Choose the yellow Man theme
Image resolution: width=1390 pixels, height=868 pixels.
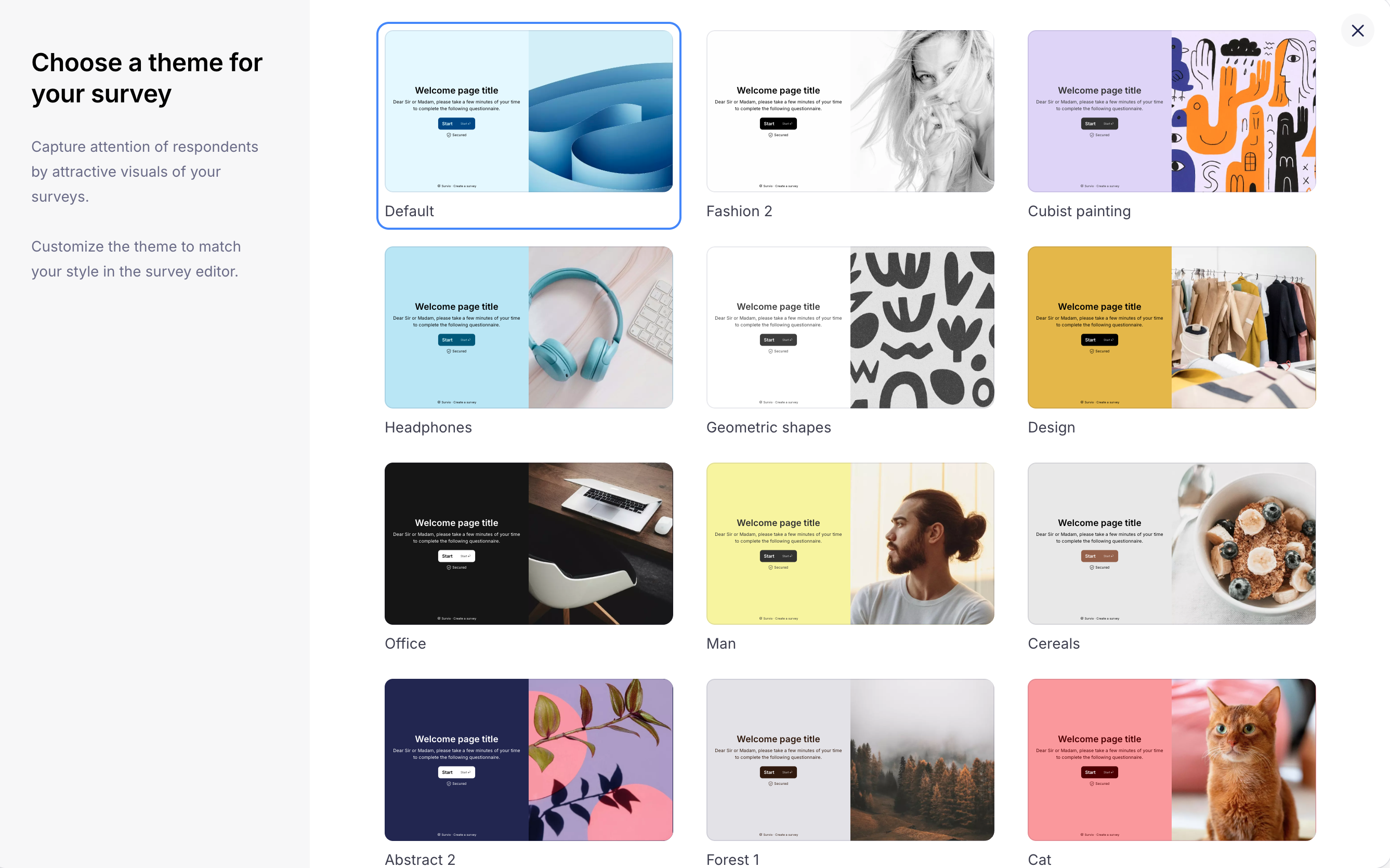point(850,544)
